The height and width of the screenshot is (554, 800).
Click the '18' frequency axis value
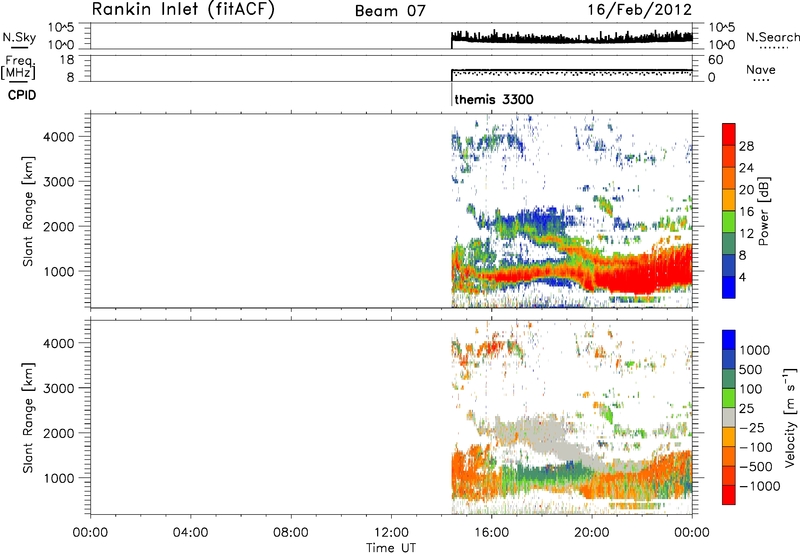coord(67,60)
